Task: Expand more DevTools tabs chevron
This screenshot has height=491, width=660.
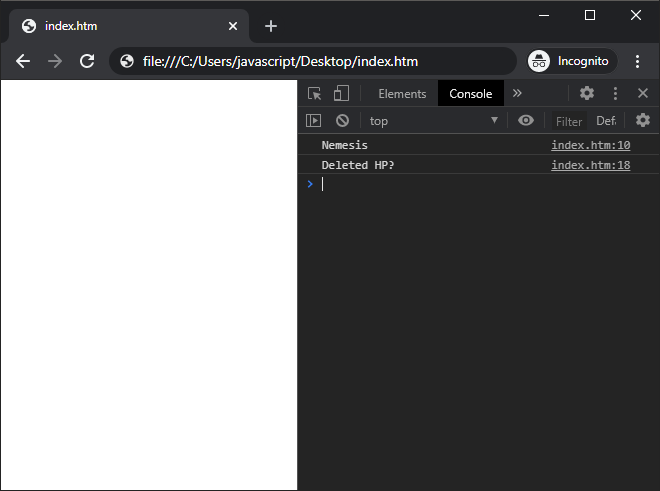Action: pos(517,93)
